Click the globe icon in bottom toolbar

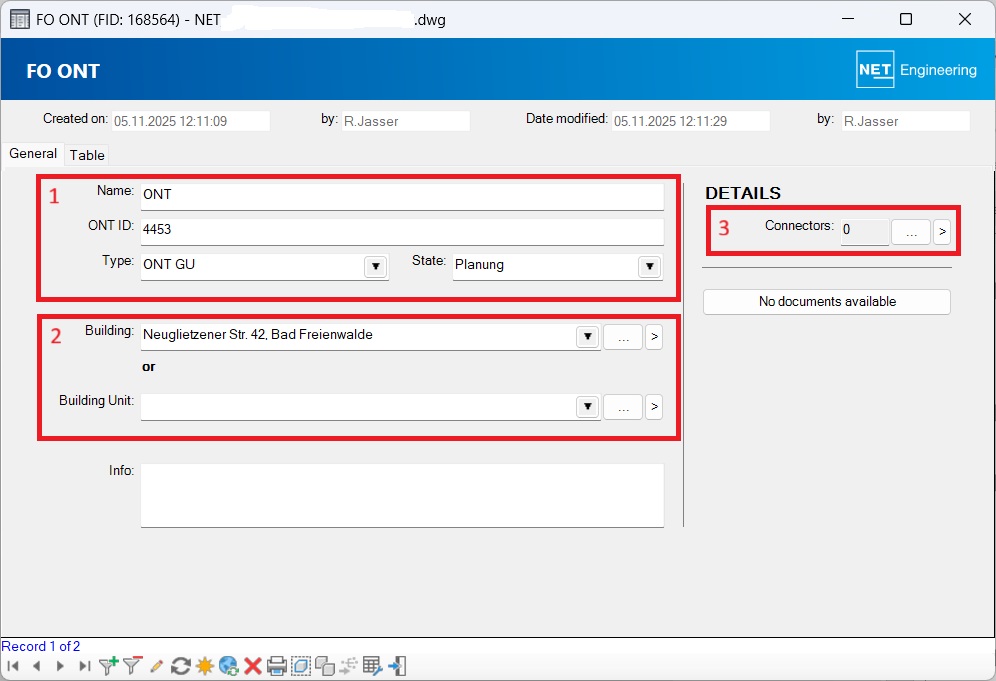(x=229, y=666)
